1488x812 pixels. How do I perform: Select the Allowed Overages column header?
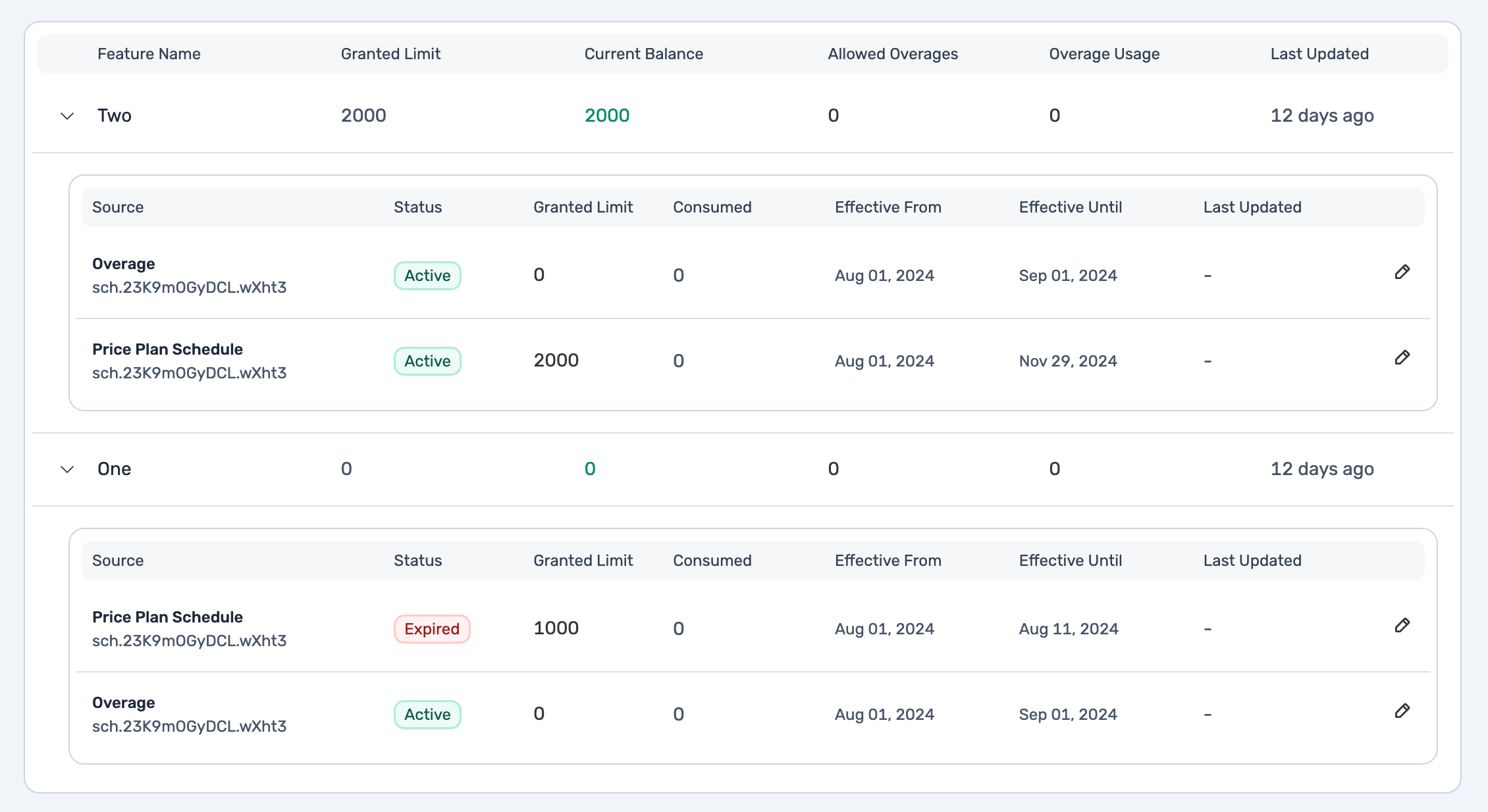click(x=893, y=54)
